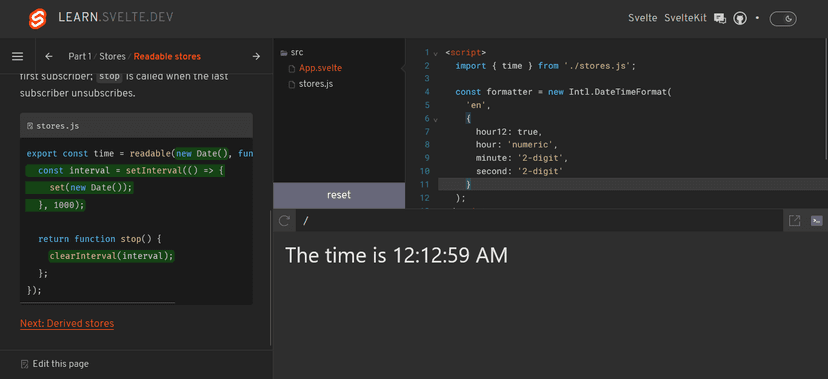Click line 2 import statement
Screen dimensions: 828x379
coord(545,66)
